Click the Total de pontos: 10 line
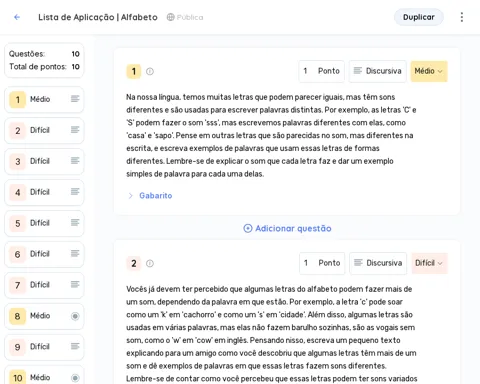This screenshot has width=480, height=384. pos(44,67)
